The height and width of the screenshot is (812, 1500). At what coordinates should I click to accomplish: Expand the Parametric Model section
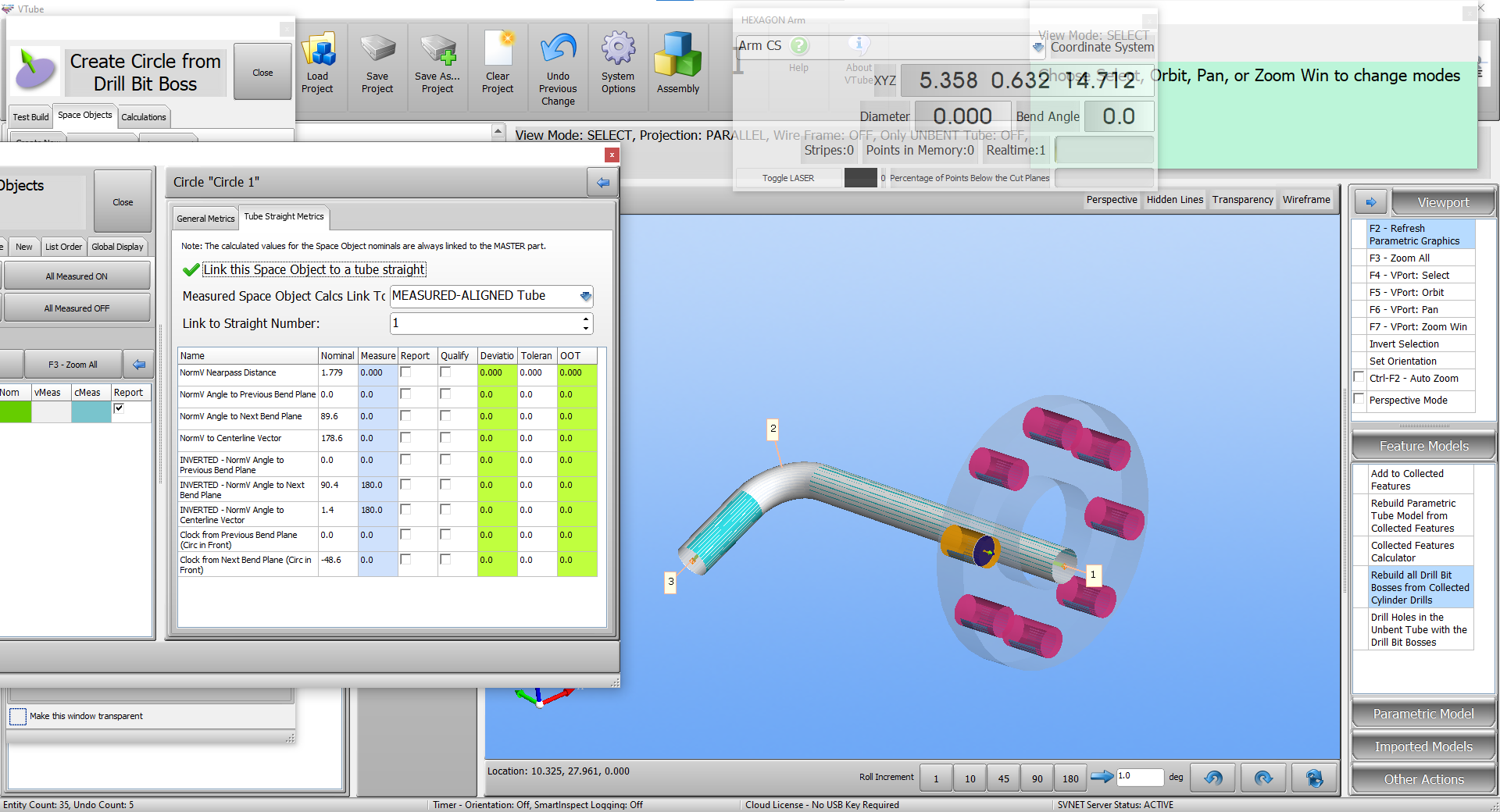click(1423, 714)
